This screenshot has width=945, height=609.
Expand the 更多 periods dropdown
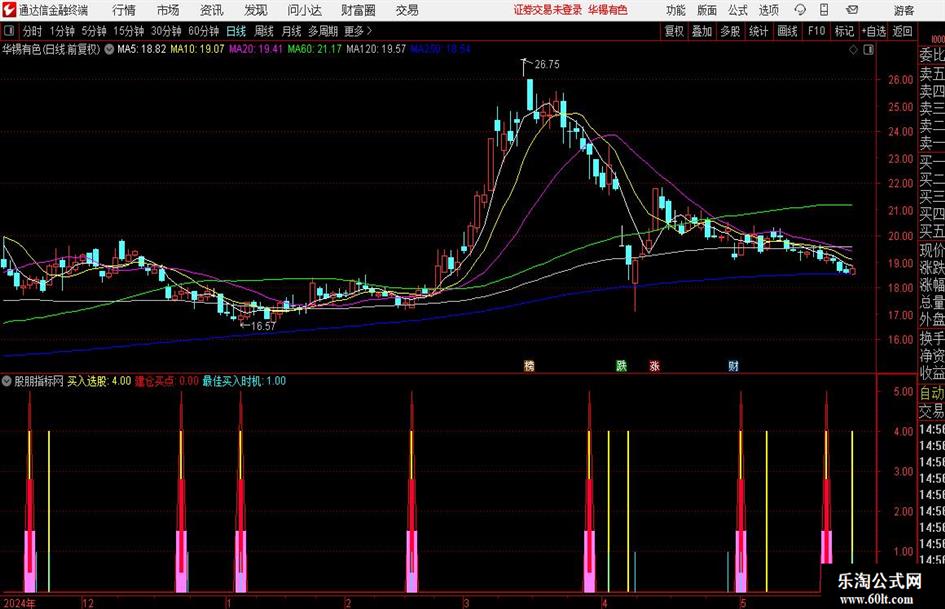(358, 31)
